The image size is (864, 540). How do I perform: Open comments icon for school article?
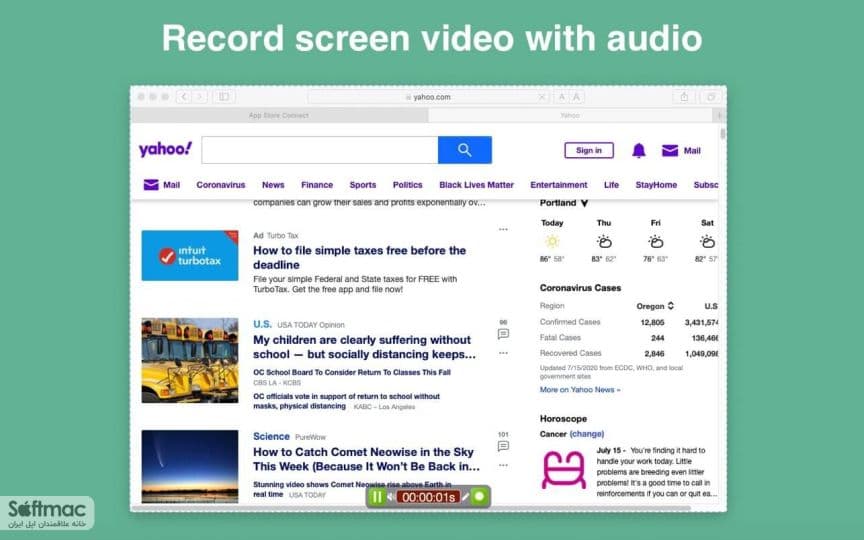click(503, 334)
